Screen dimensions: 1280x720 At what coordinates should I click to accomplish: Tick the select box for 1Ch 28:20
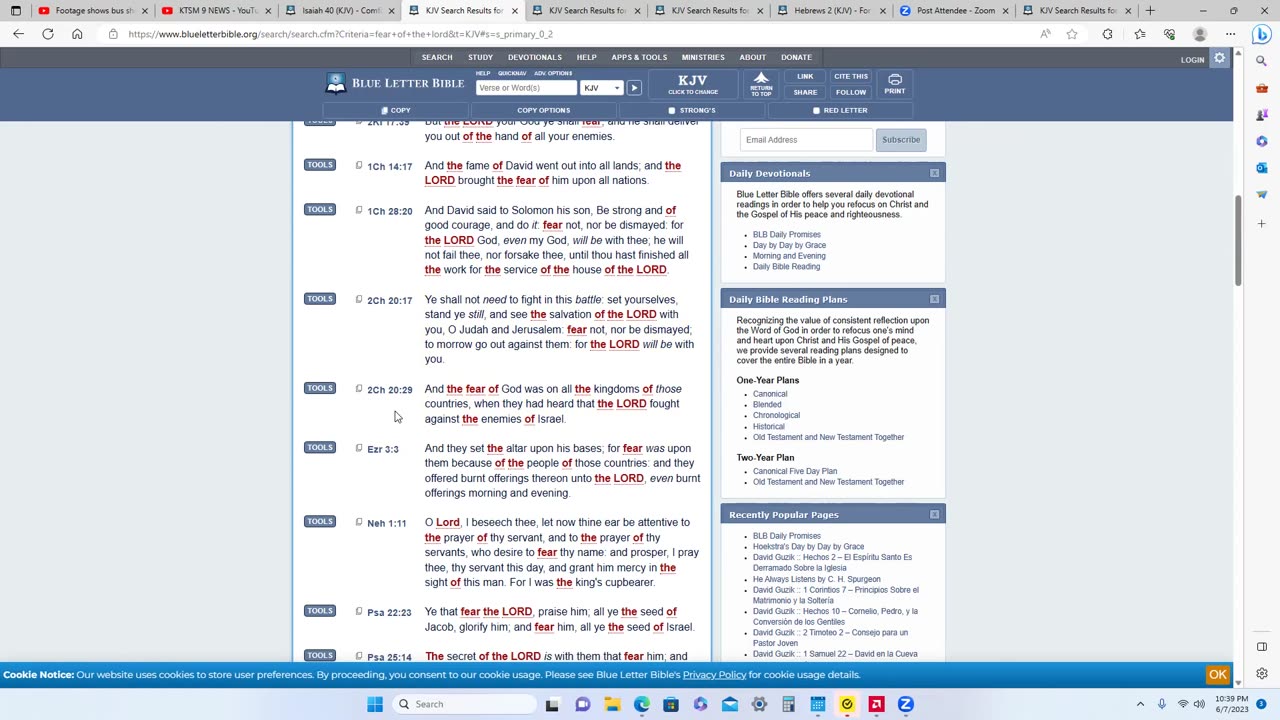pos(359,210)
